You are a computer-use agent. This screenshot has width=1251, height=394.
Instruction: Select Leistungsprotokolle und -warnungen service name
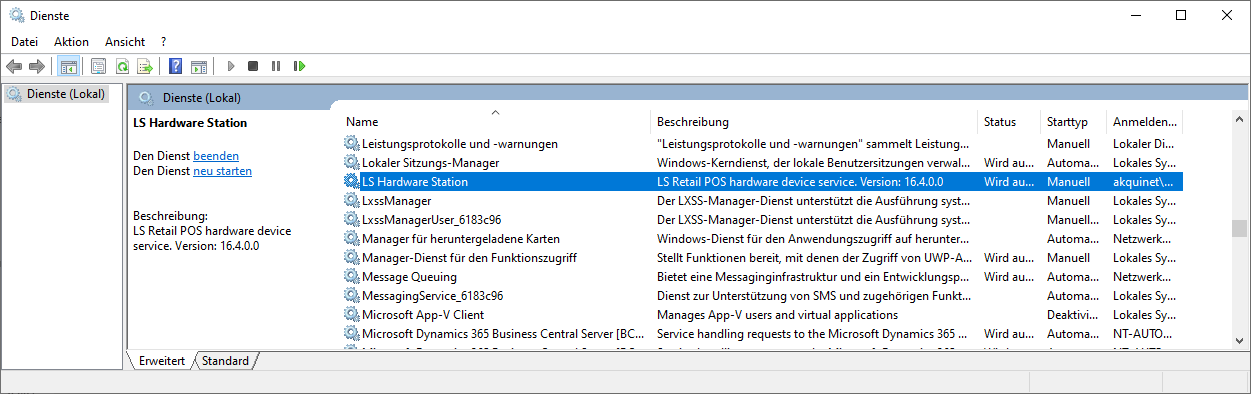(460, 144)
